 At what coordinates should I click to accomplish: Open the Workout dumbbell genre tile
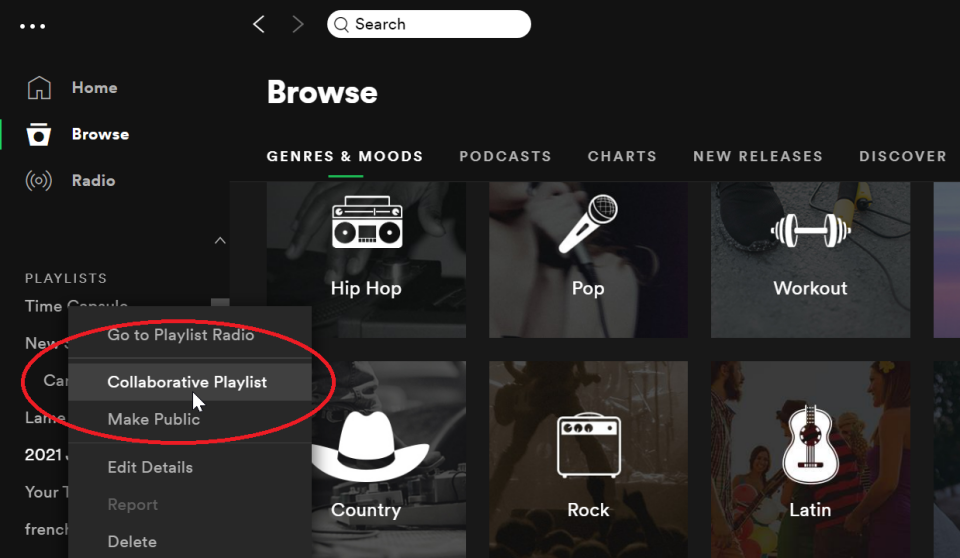point(810,260)
